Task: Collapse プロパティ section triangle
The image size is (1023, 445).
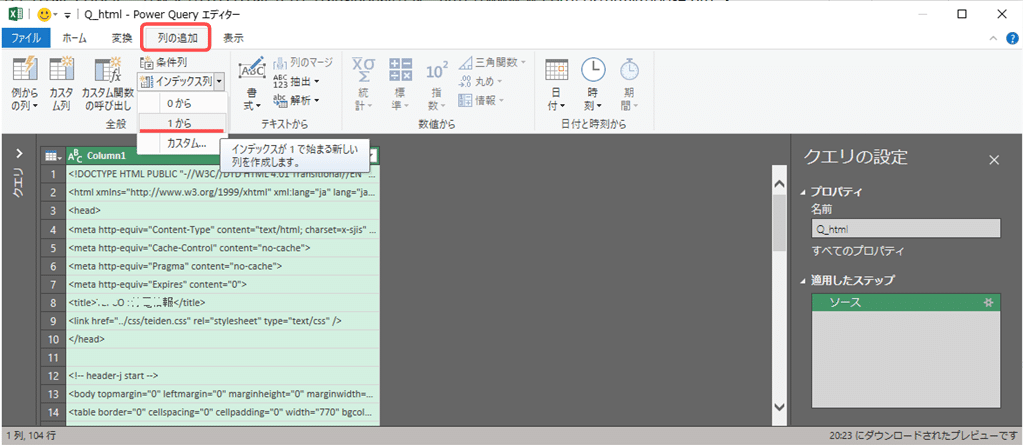Action: tap(803, 192)
